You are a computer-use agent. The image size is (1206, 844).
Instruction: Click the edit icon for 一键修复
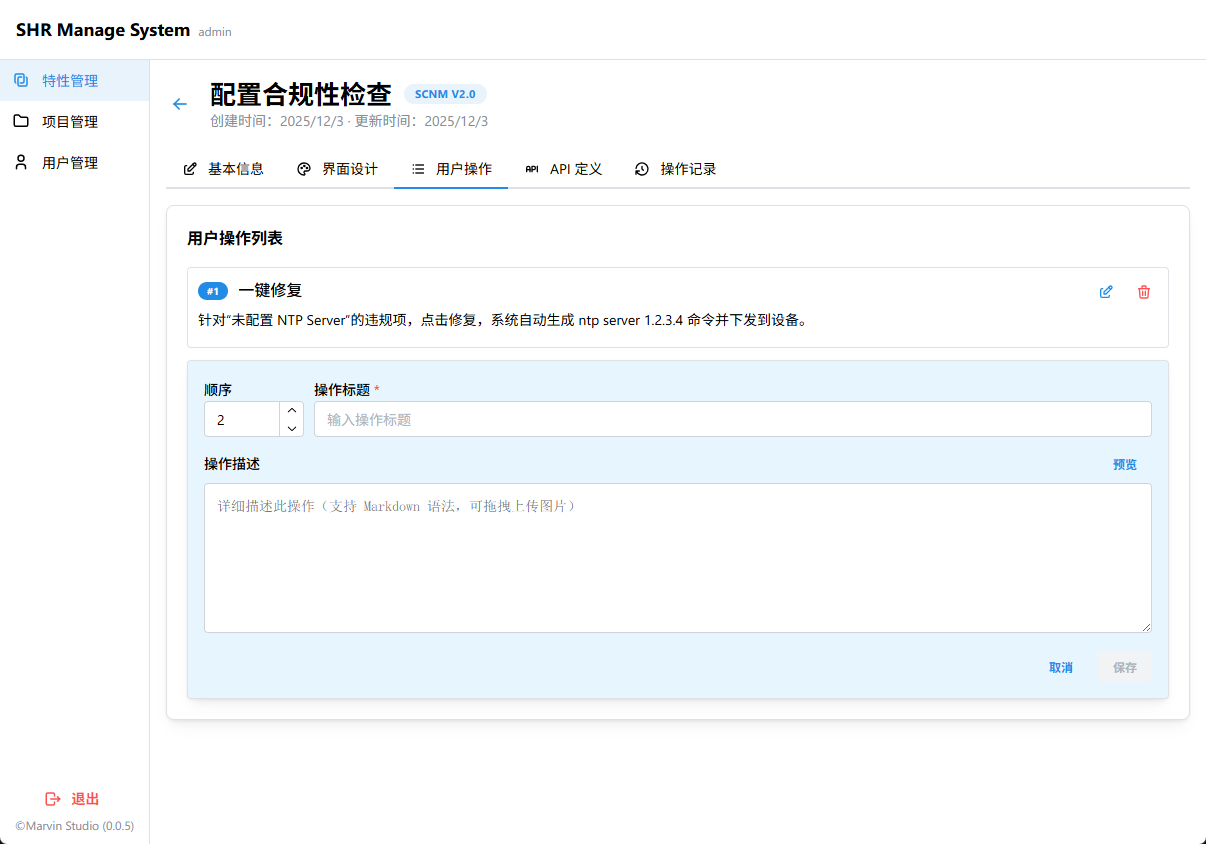(1106, 292)
